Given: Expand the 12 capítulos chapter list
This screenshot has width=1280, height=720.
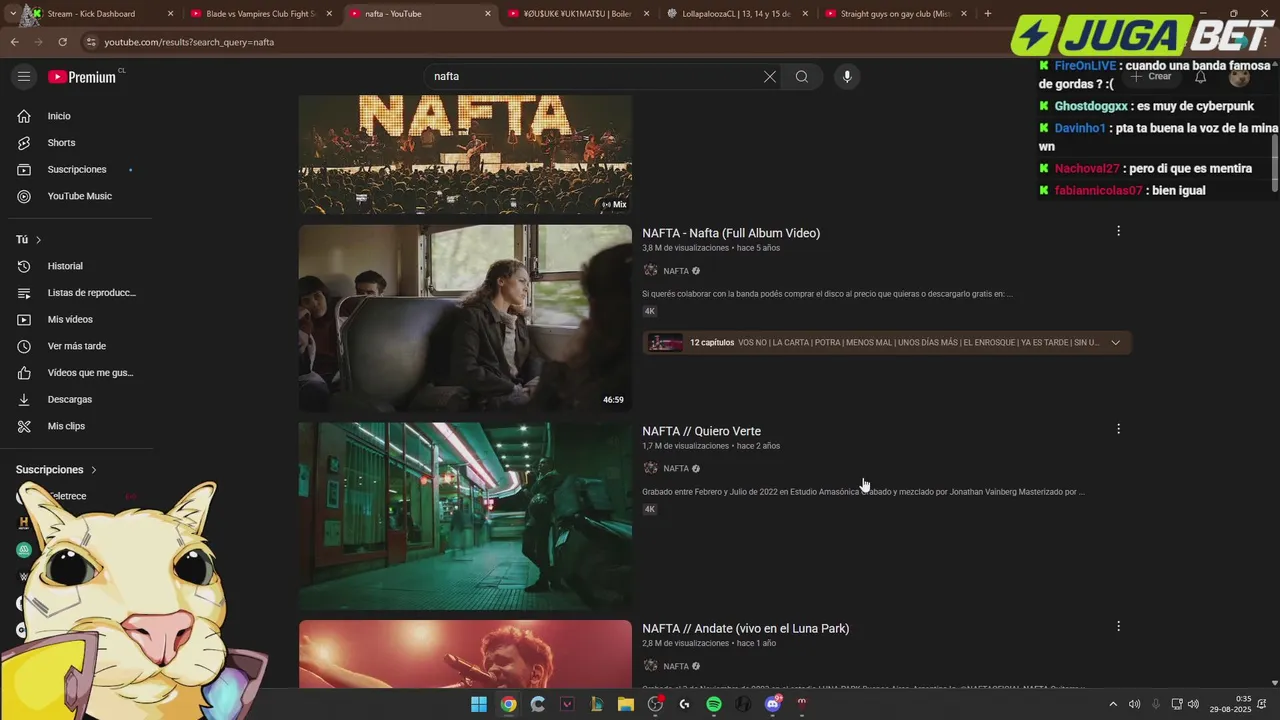Looking at the screenshot, I should point(1116,343).
